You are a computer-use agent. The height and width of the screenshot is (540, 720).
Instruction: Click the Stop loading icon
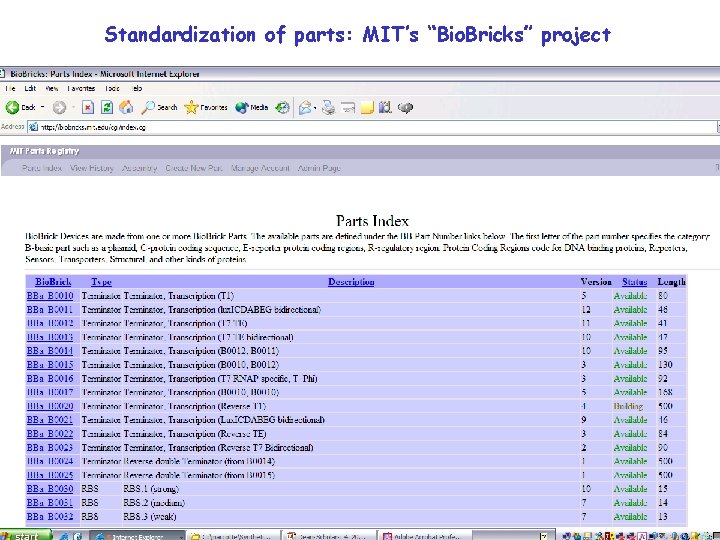[88, 107]
